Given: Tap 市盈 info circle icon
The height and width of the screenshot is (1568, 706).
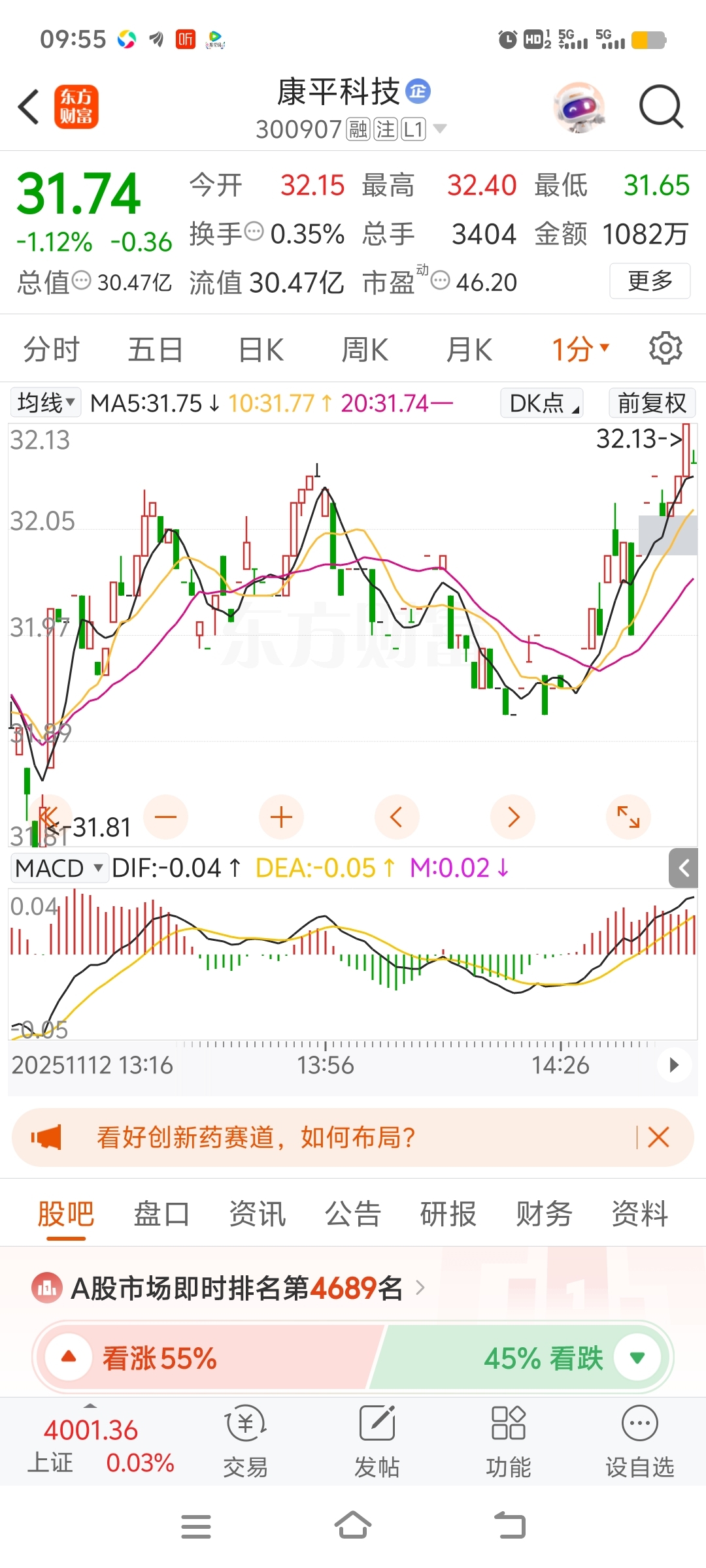Looking at the screenshot, I should (x=441, y=280).
